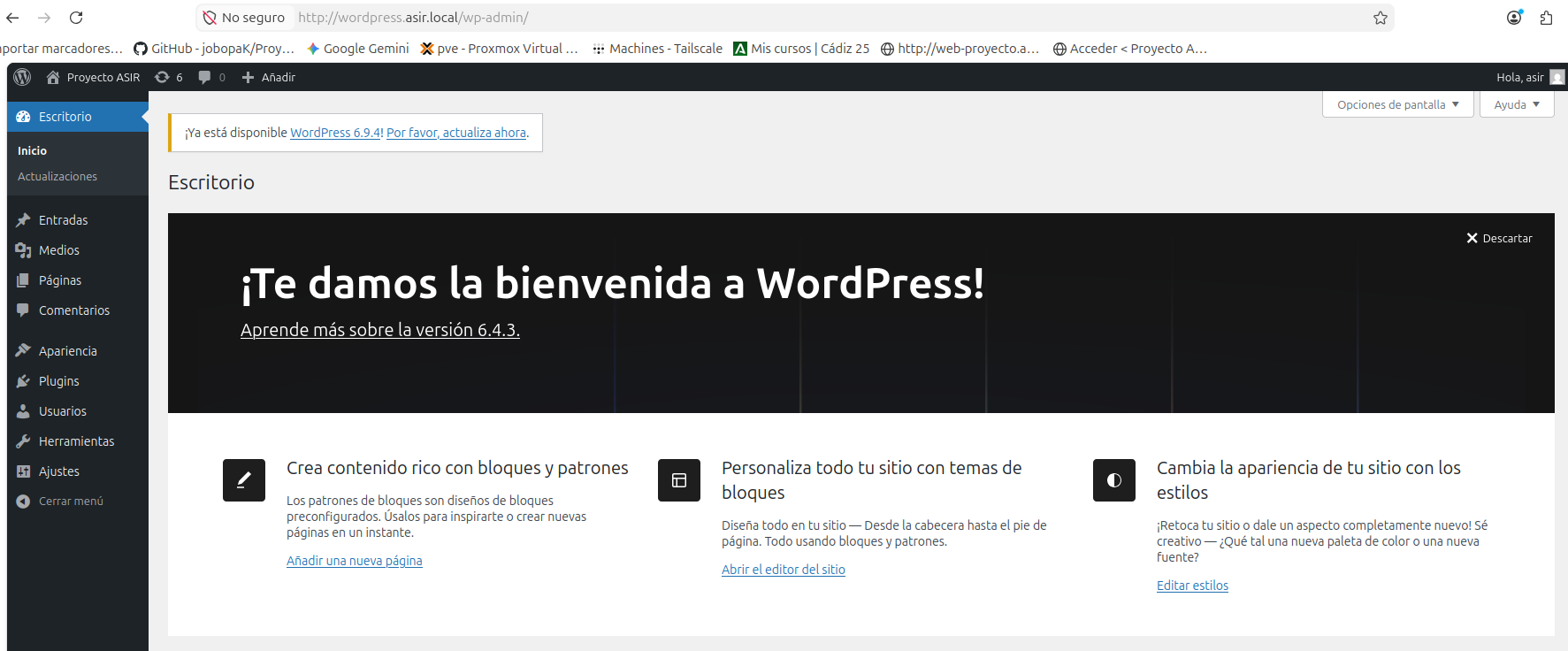Bookmark page with the star icon
Viewport: 1568px width, 651px height.
[x=1381, y=18]
